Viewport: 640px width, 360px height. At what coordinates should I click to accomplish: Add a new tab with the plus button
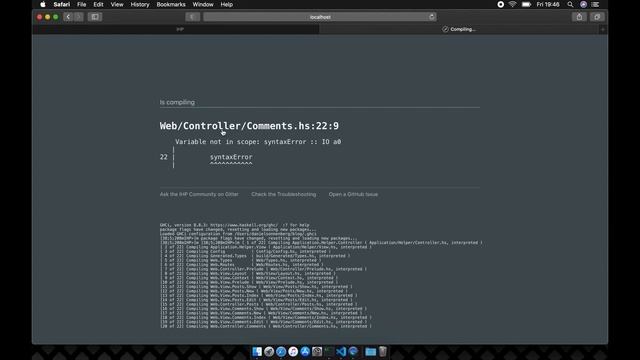[x=603, y=29]
